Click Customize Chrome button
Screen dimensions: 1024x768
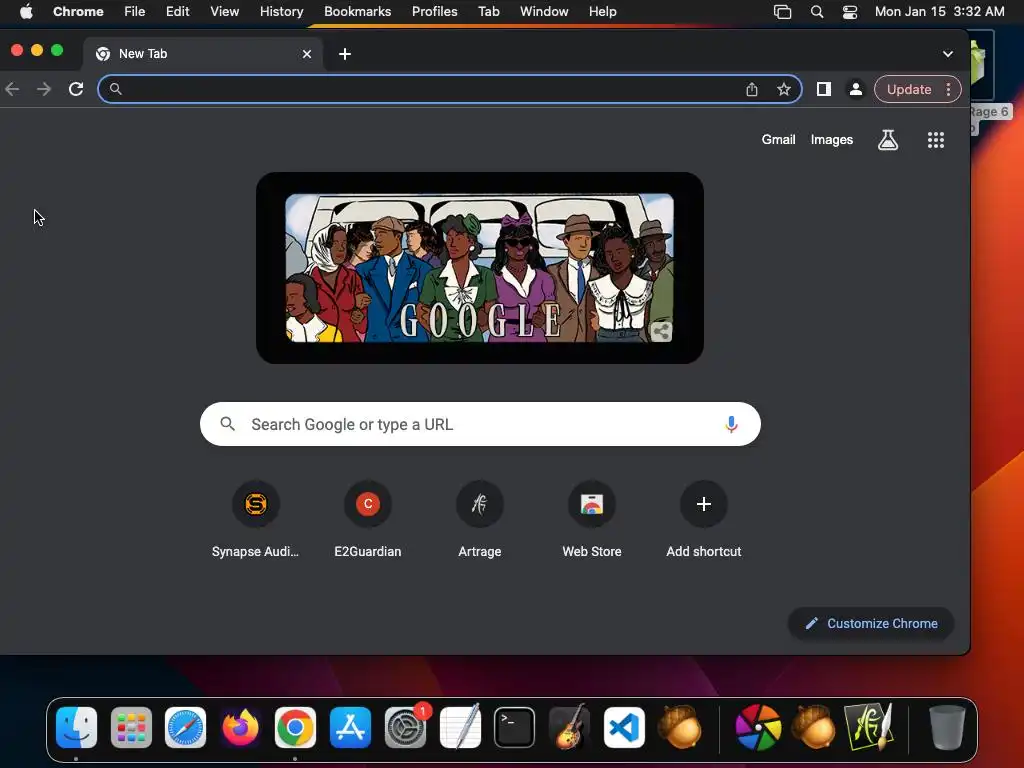(871, 624)
